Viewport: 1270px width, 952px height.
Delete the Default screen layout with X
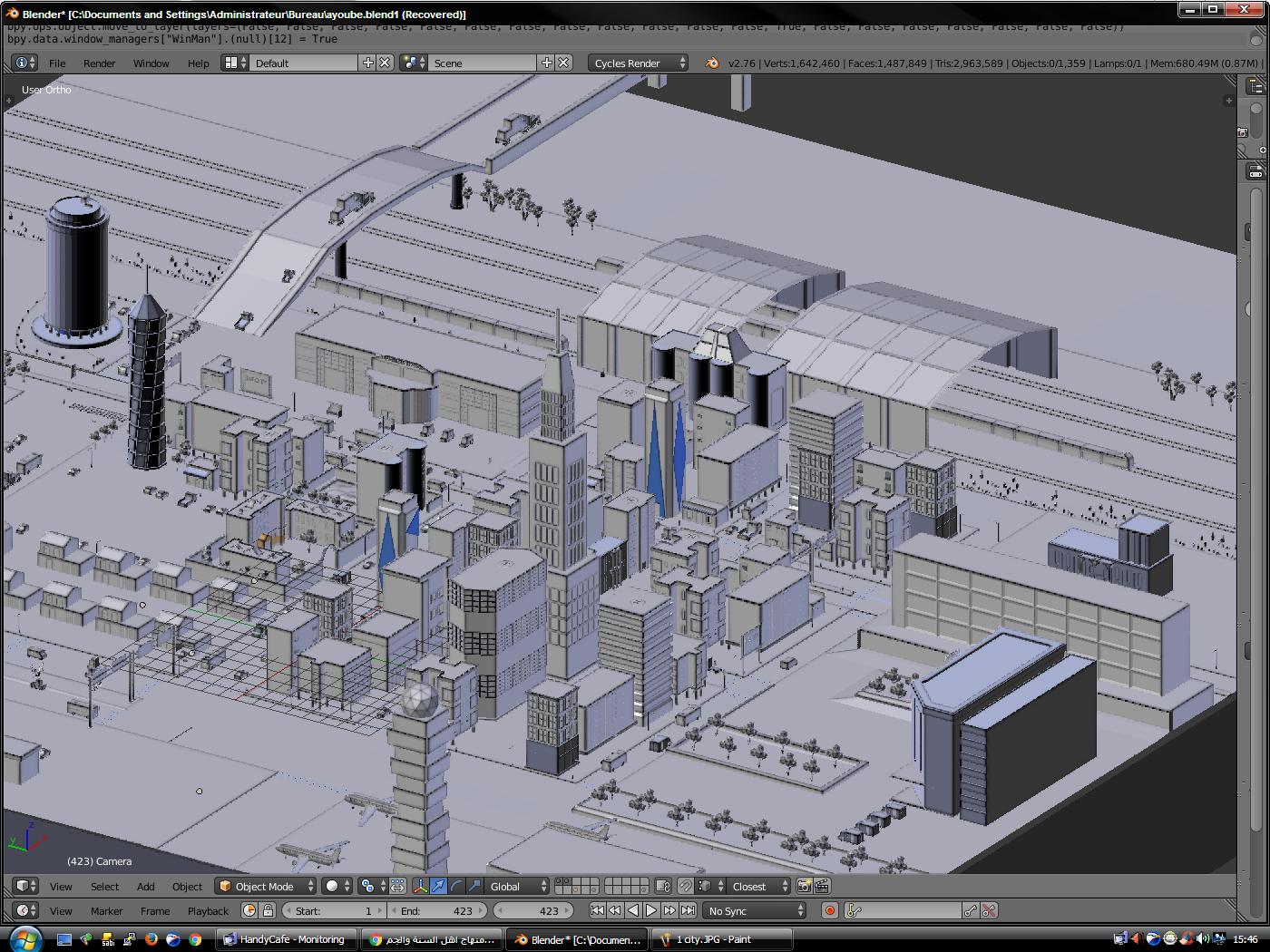(x=385, y=63)
